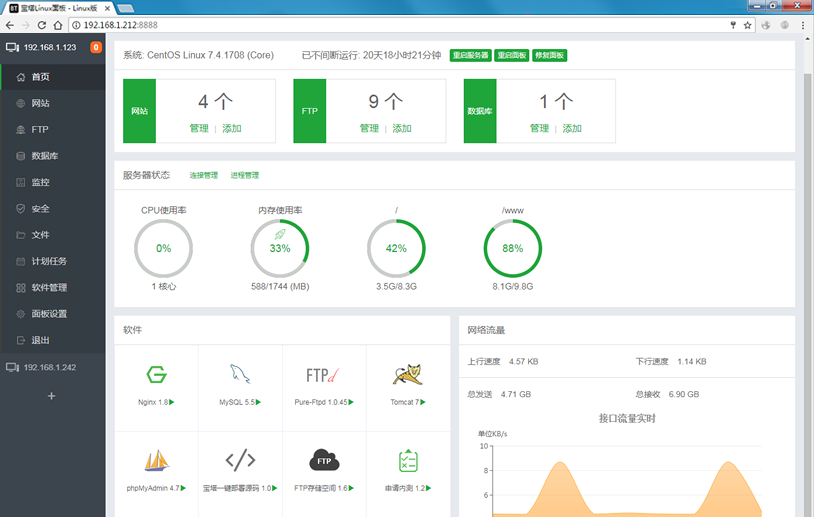Add a new server with plus icon
The height and width of the screenshot is (517, 814).
point(52,396)
